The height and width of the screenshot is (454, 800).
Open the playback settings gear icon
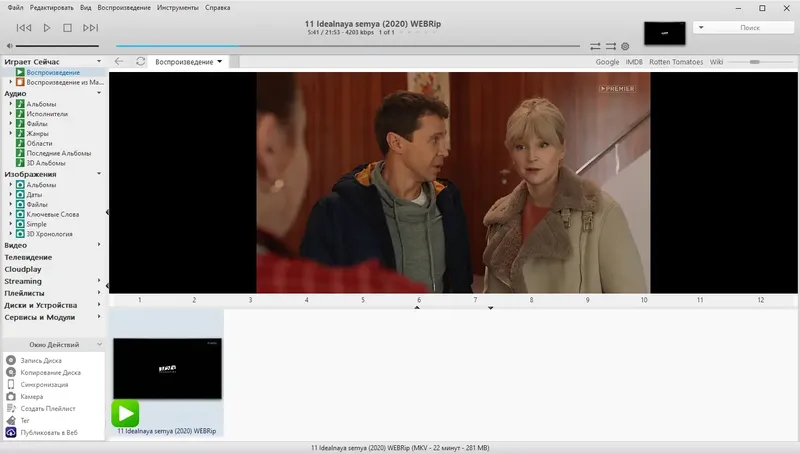[625, 46]
